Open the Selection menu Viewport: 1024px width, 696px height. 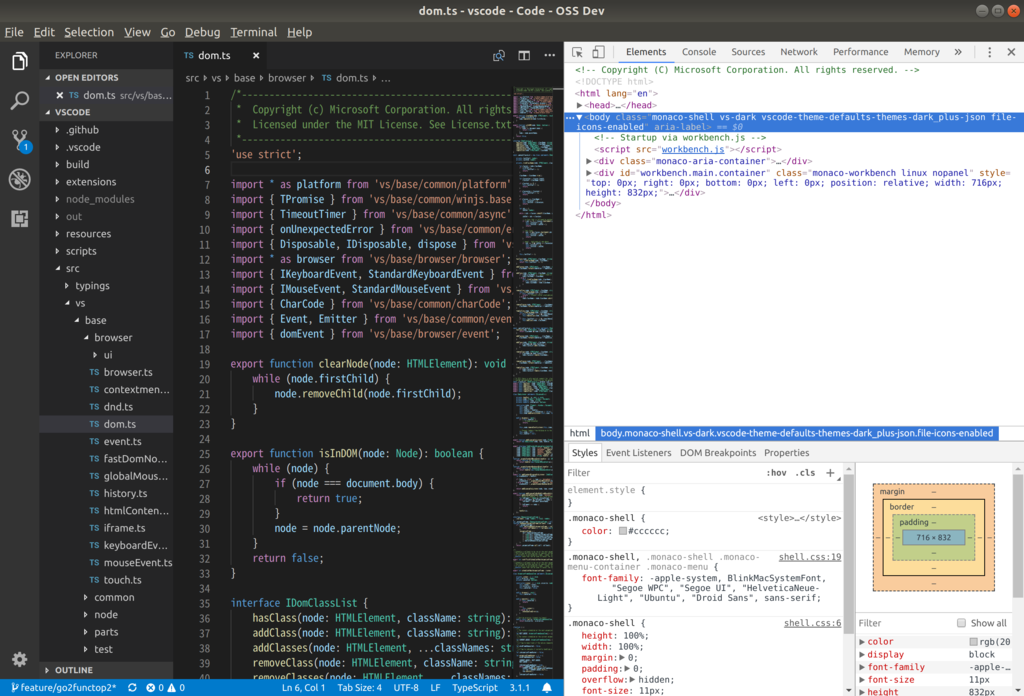(89, 32)
